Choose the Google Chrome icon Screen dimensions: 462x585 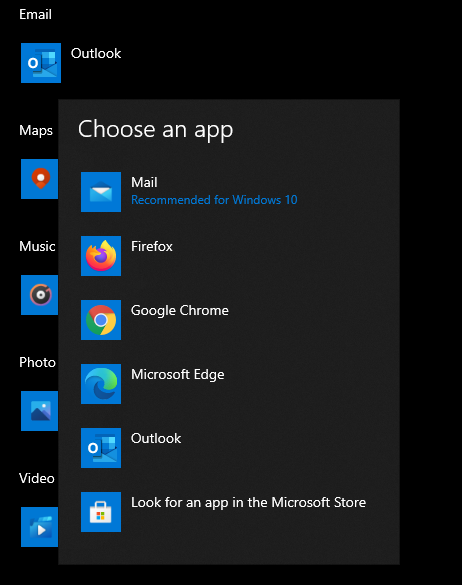coord(101,320)
